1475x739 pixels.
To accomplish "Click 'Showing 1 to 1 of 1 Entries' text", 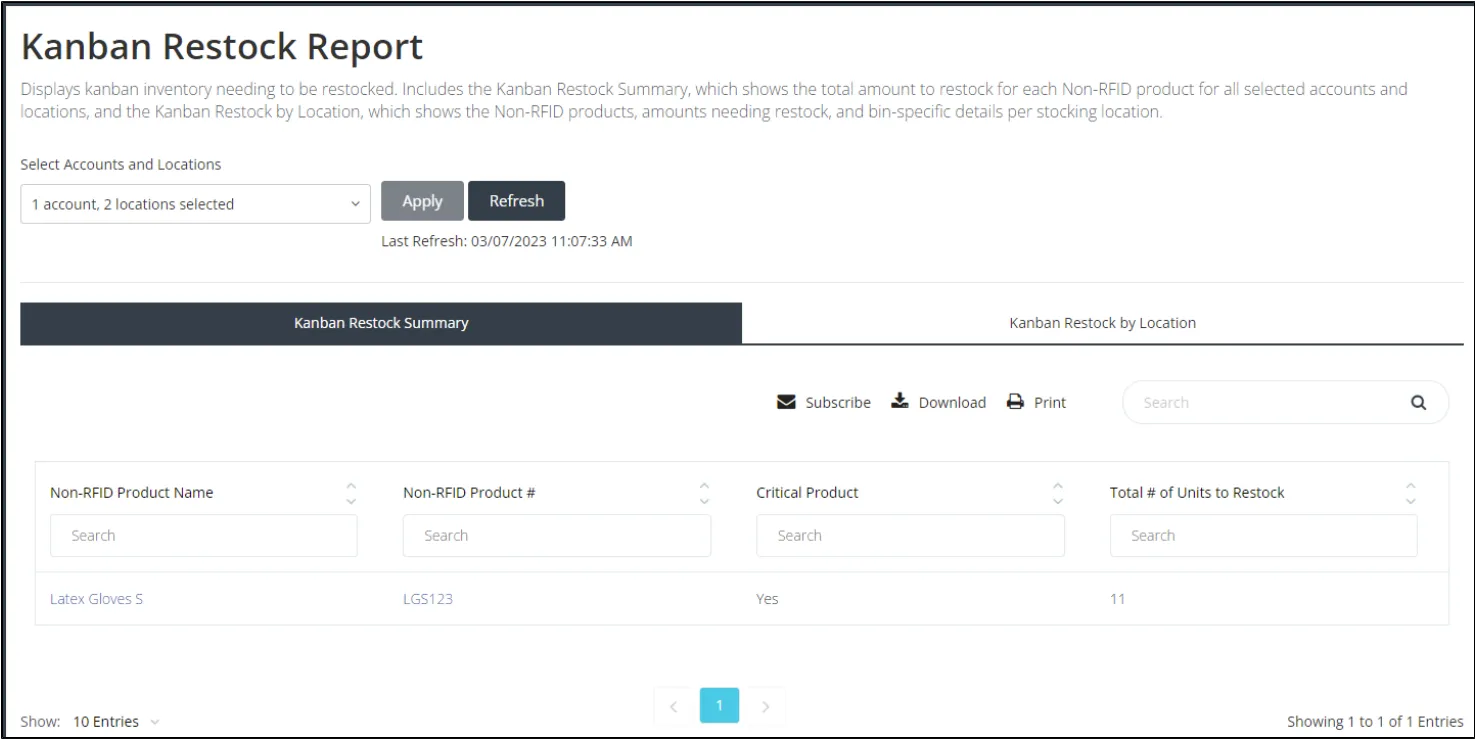I will point(1375,722).
